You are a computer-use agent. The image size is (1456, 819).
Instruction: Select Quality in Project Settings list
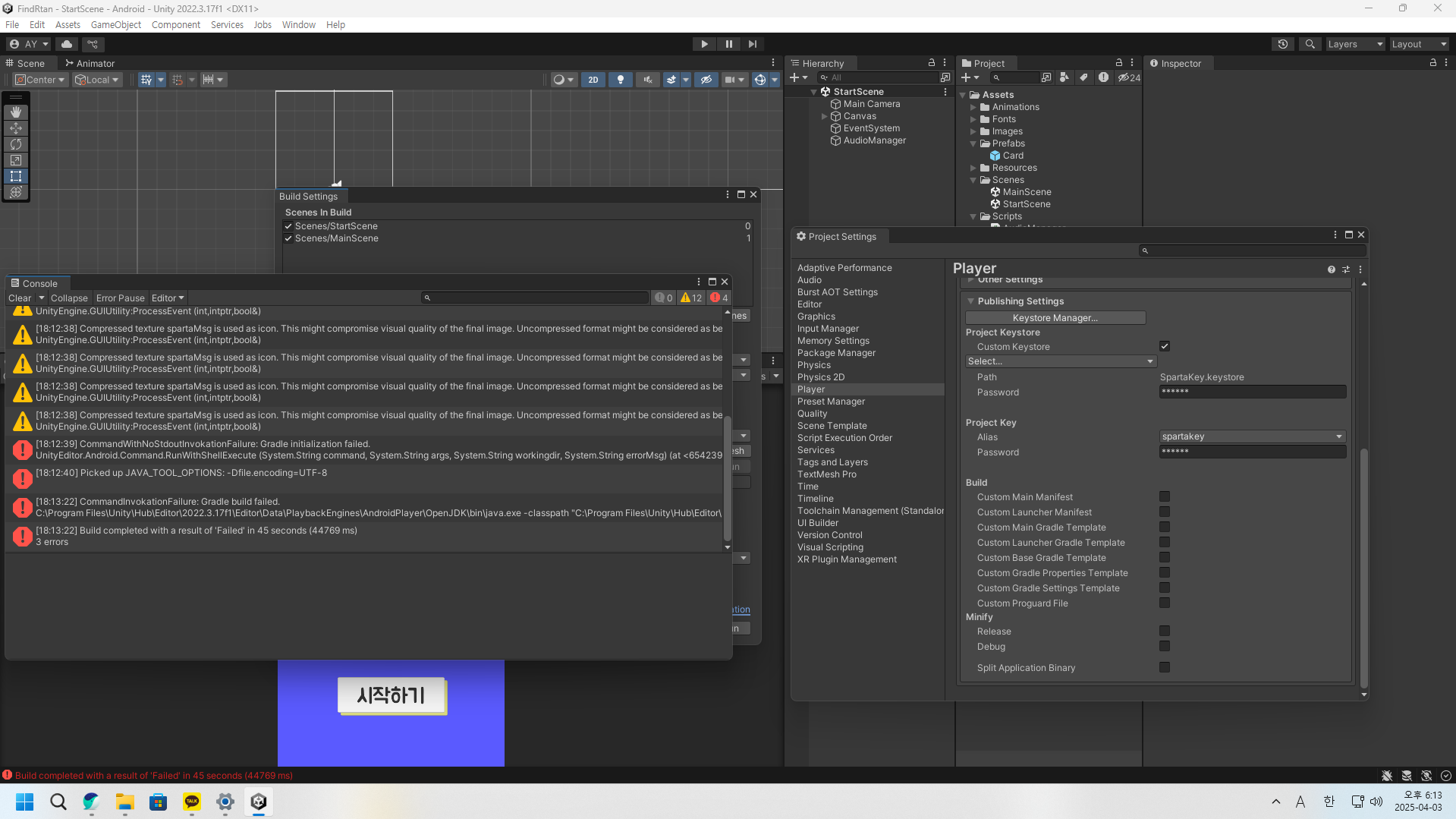813,414
